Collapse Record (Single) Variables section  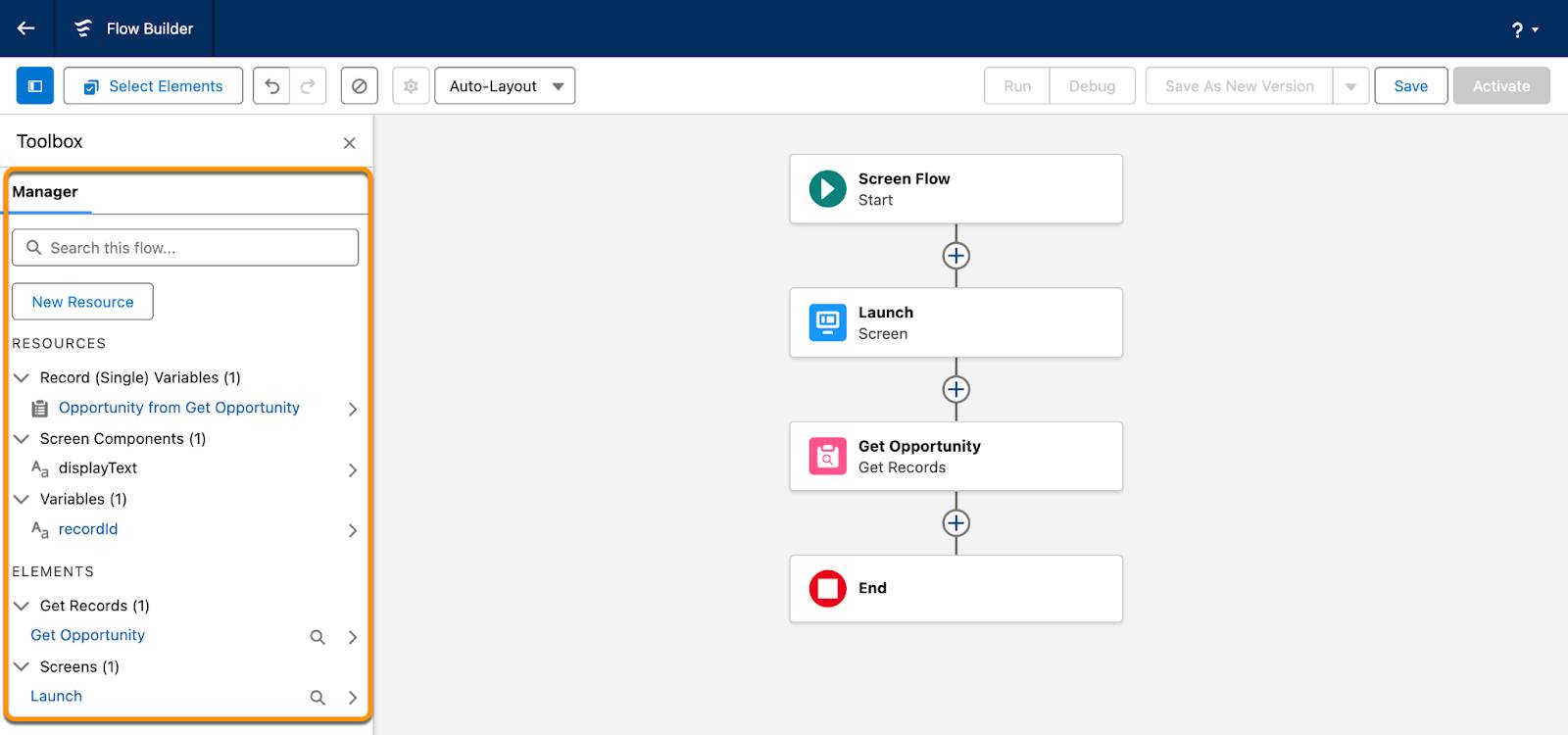(x=22, y=377)
